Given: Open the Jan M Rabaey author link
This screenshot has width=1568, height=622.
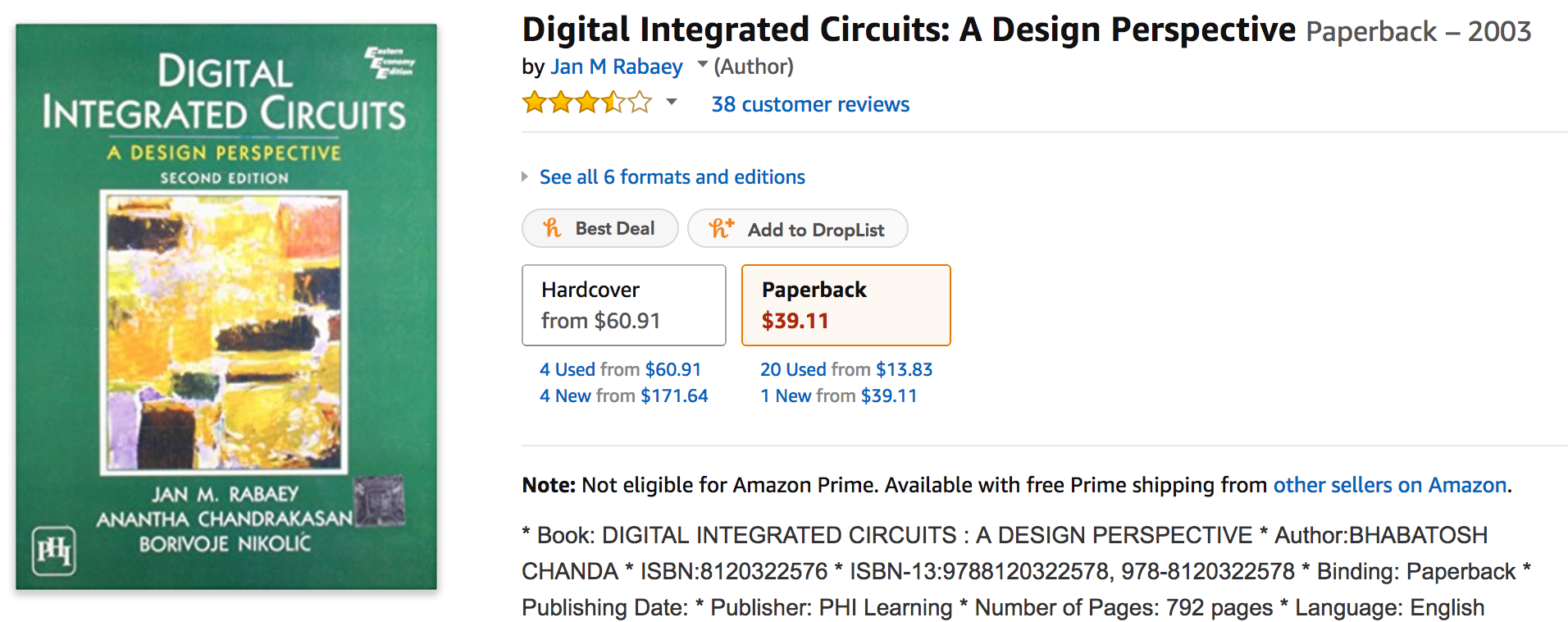Looking at the screenshot, I should (x=617, y=66).
